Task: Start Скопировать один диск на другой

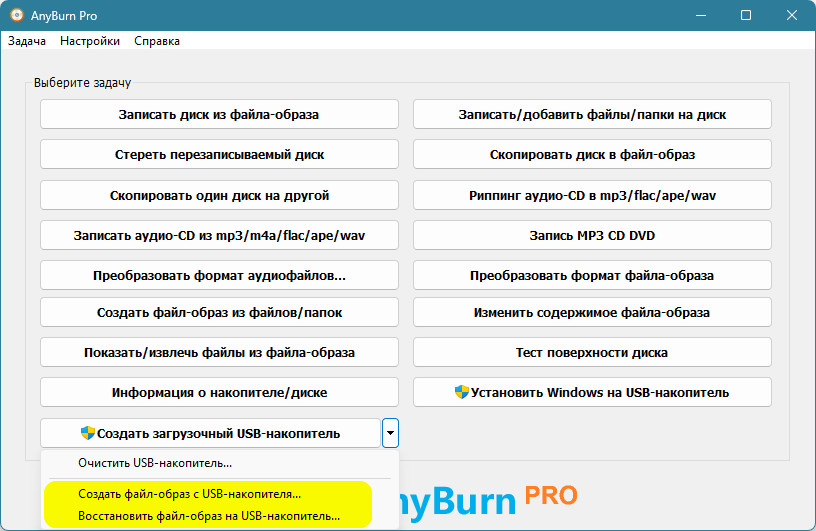Action: coord(219,195)
